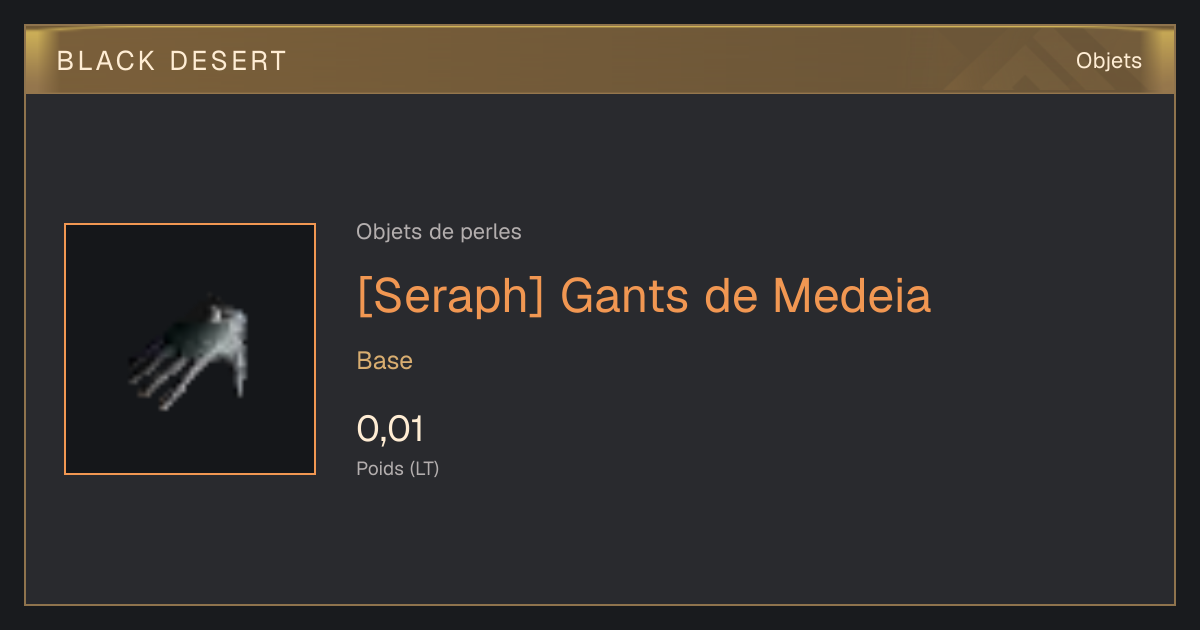
Task: Open the Objets section link
Action: [x=1108, y=61]
